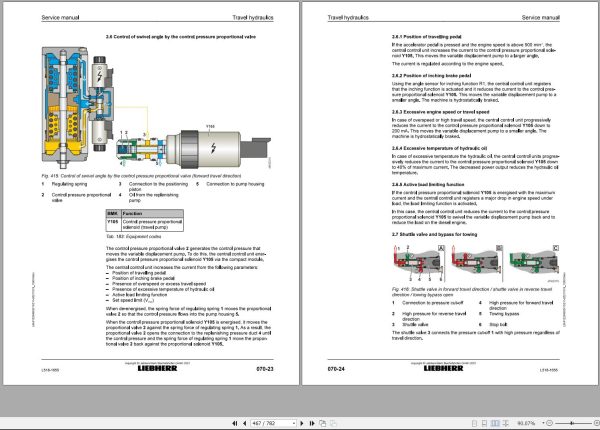The width and height of the screenshot is (600, 430).
Task: Click heading 2.7 Shuttle valve and bypass
Action: 434,235
